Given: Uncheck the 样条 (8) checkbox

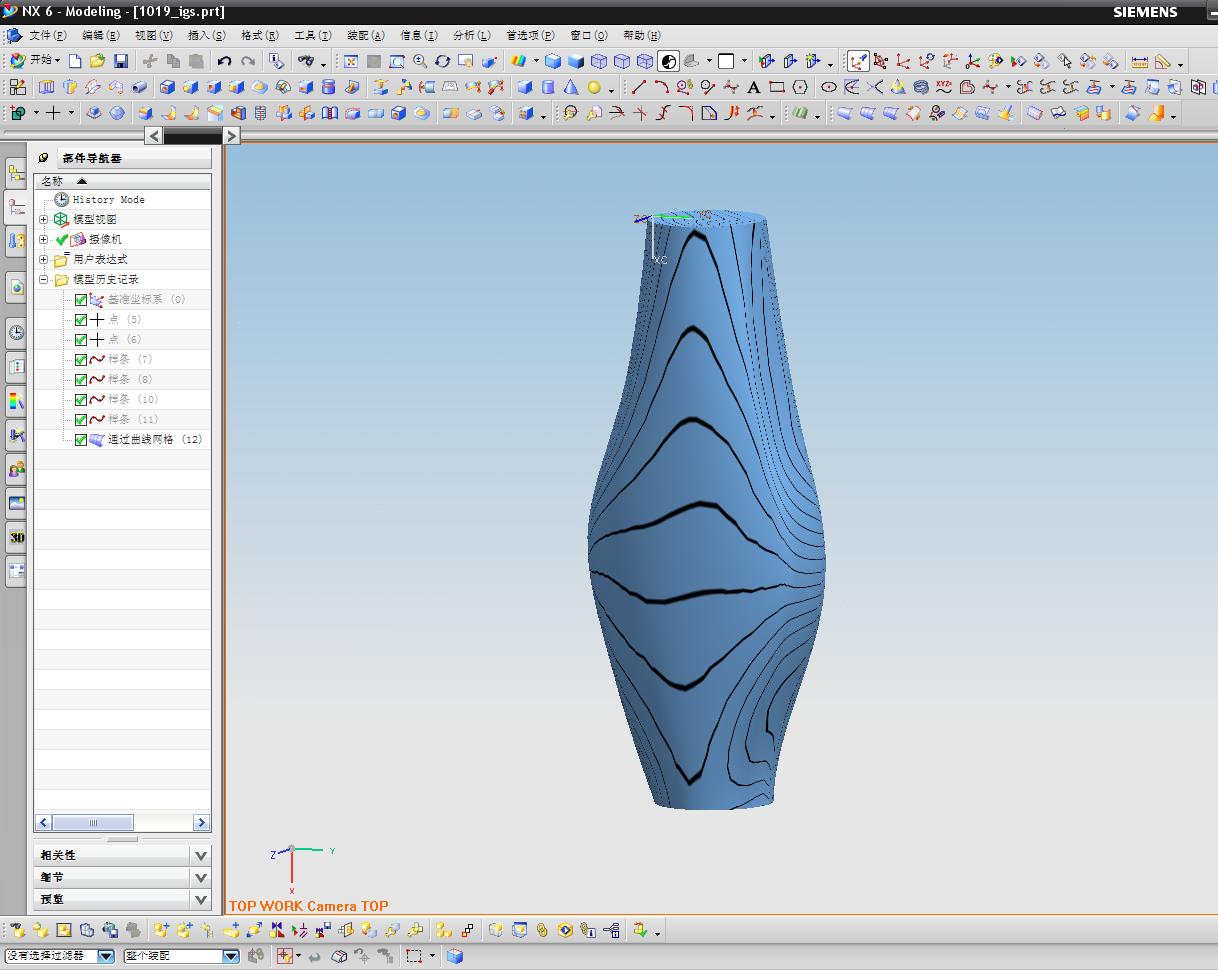Looking at the screenshot, I should point(81,379).
